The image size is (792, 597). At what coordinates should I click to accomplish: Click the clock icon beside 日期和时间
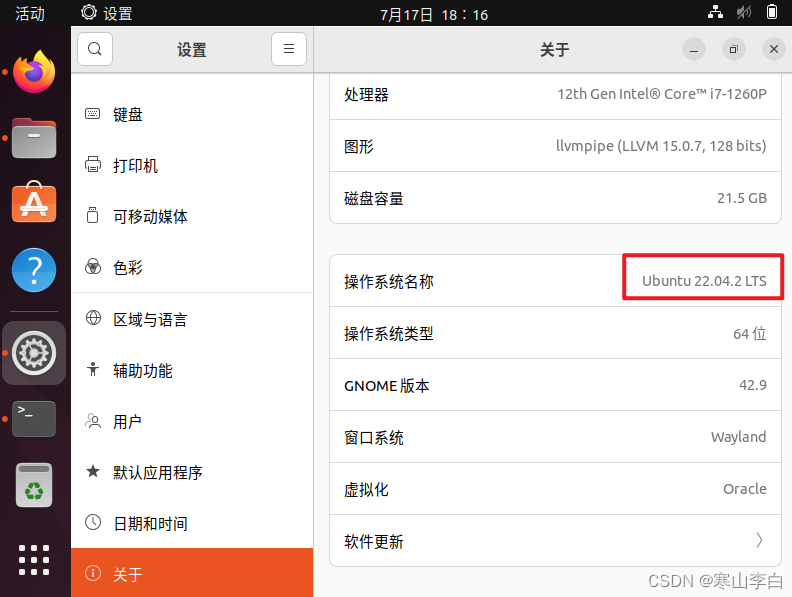(93, 522)
